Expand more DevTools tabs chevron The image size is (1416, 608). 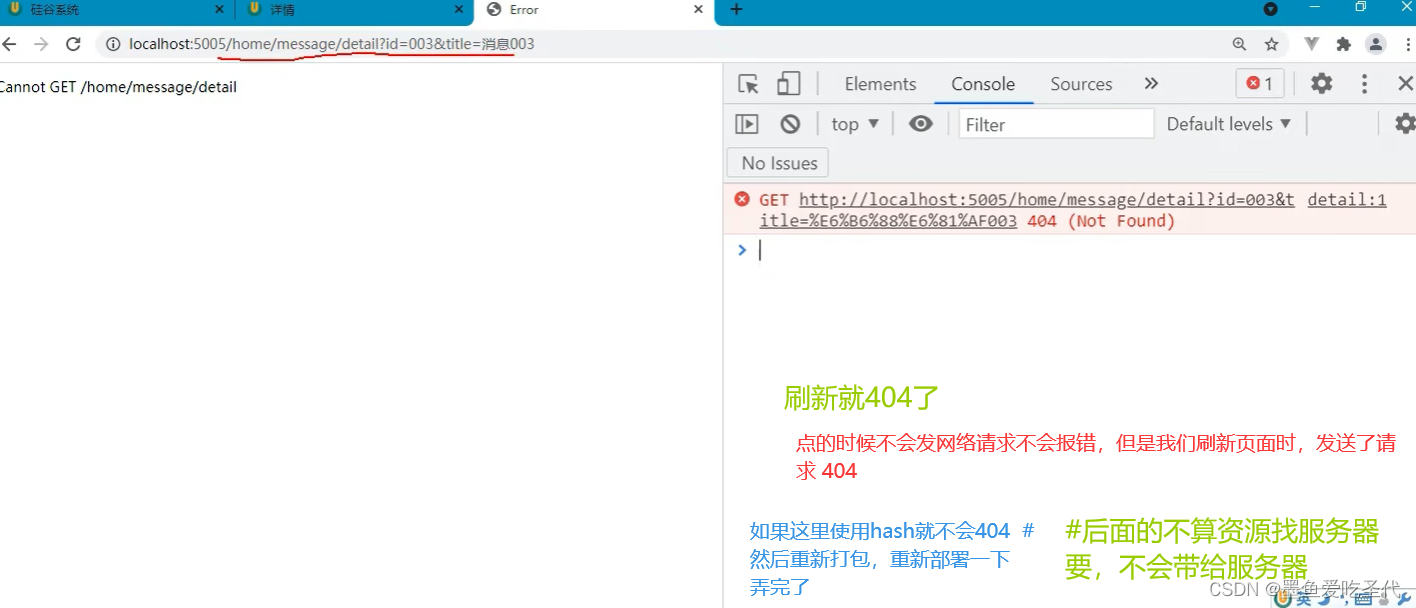[1151, 84]
